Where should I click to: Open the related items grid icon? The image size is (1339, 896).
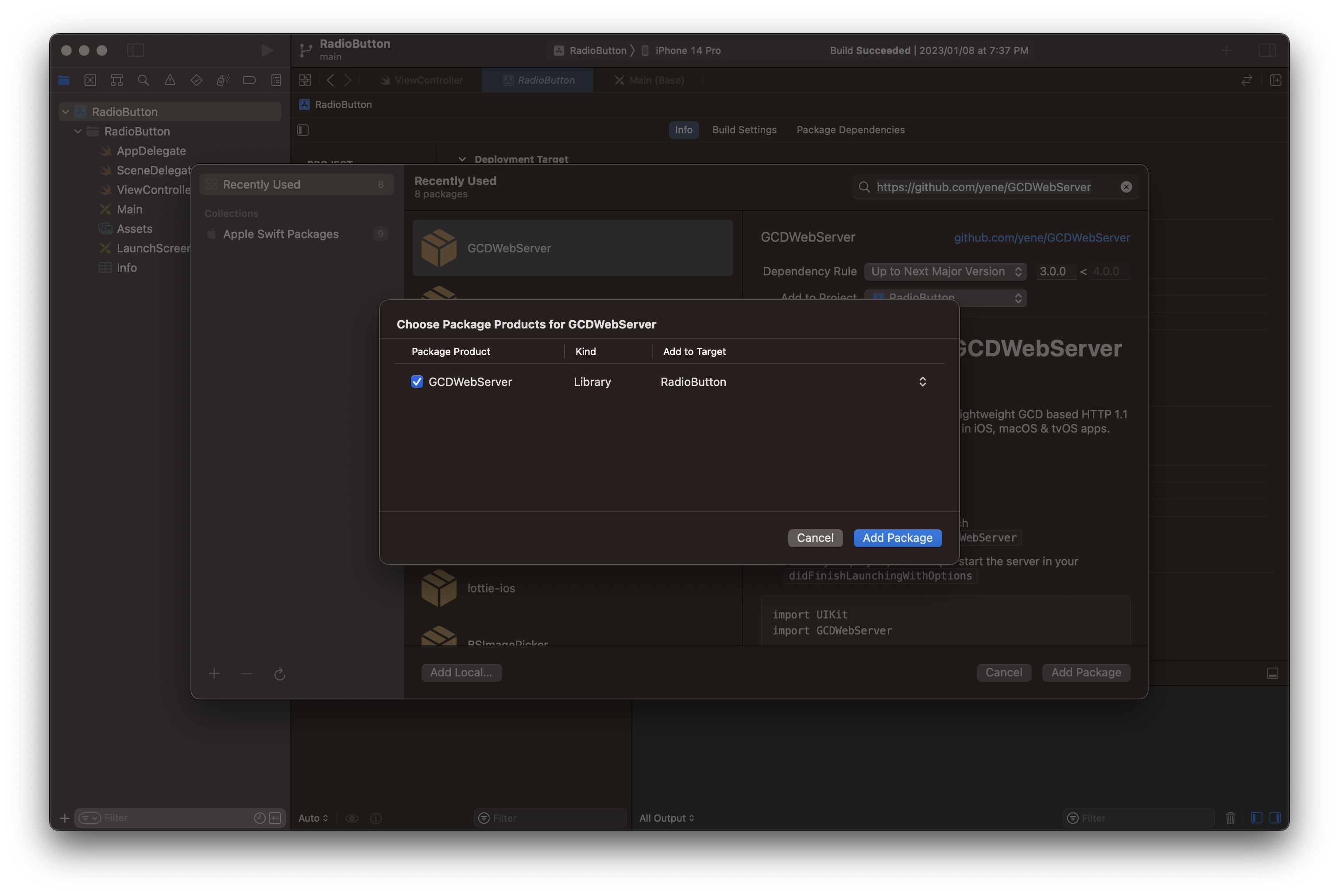tap(305, 81)
